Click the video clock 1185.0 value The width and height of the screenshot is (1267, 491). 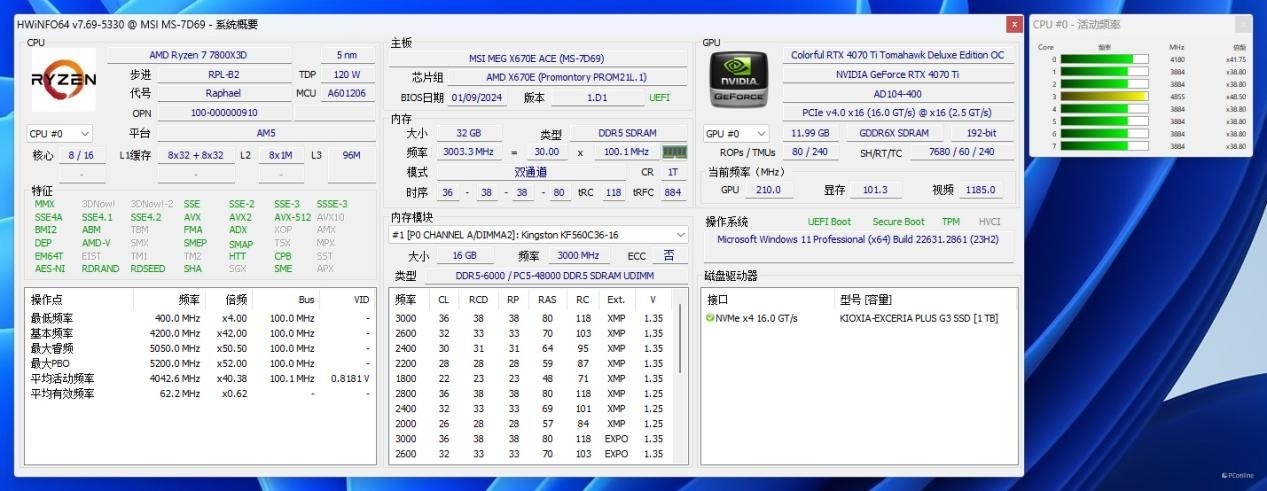point(981,190)
